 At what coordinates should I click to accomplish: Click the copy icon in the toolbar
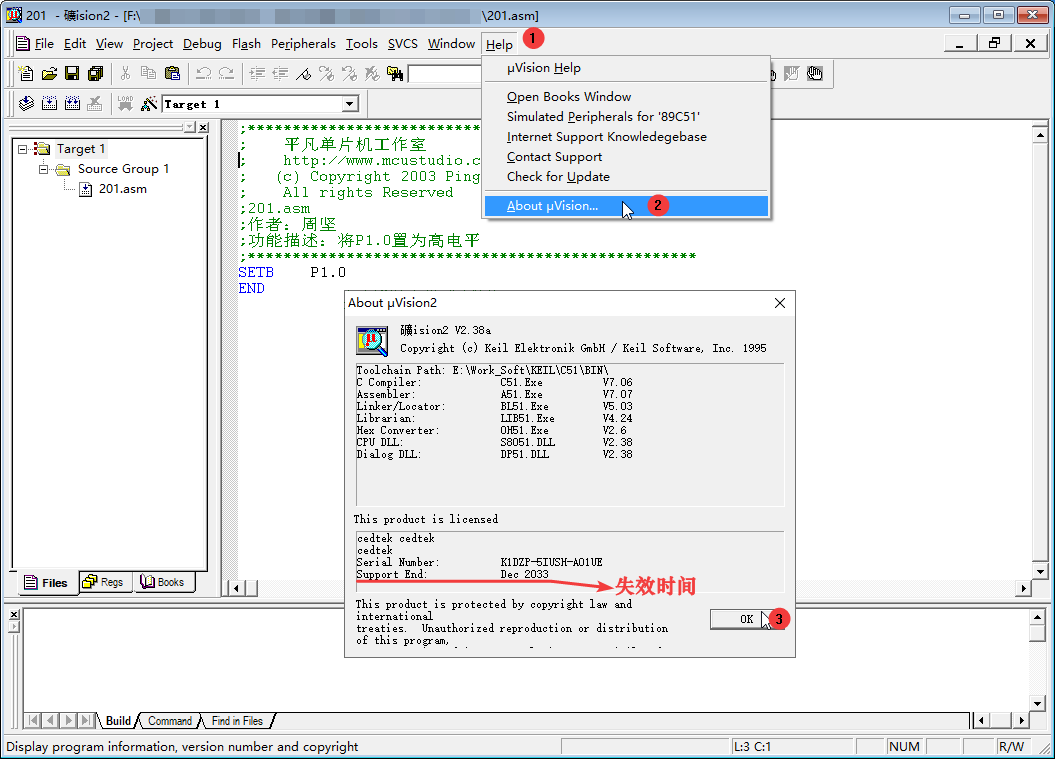point(149,73)
